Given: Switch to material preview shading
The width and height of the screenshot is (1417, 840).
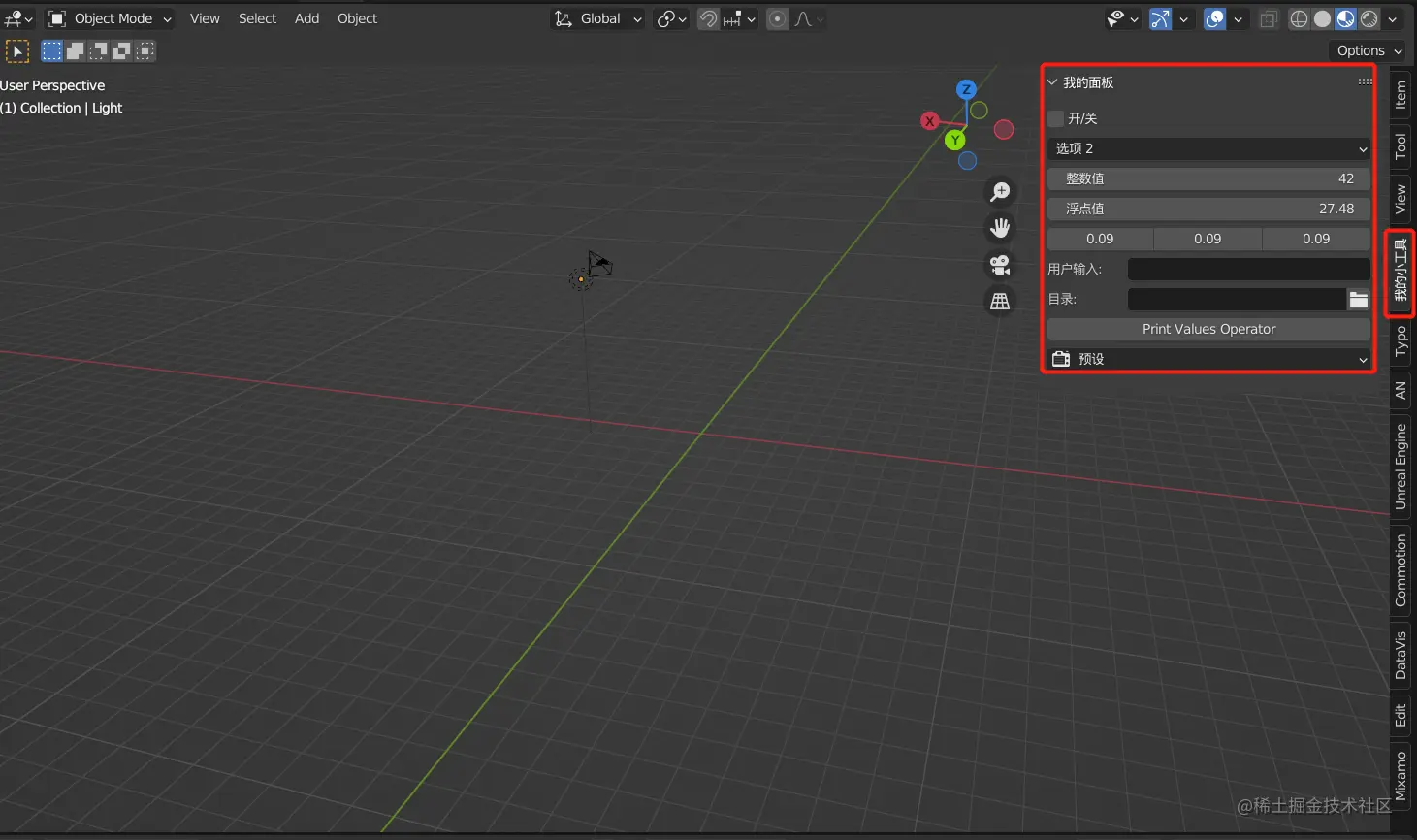Looking at the screenshot, I should (1346, 18).
